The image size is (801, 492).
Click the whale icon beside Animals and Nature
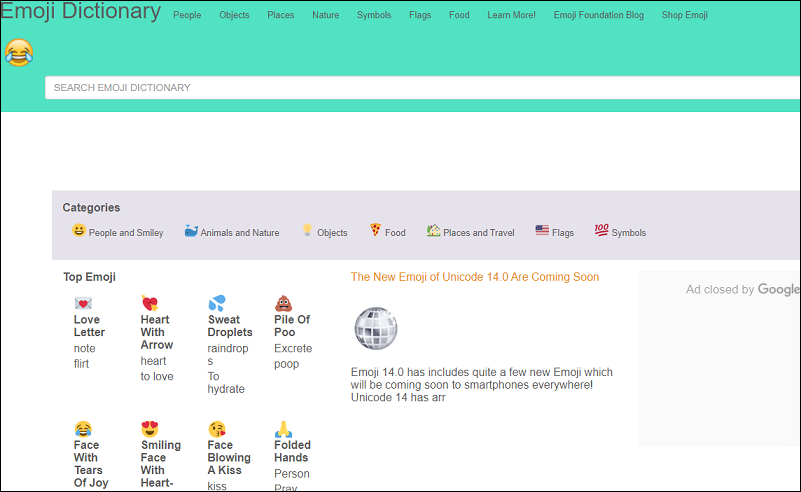(x=191, y=231)
